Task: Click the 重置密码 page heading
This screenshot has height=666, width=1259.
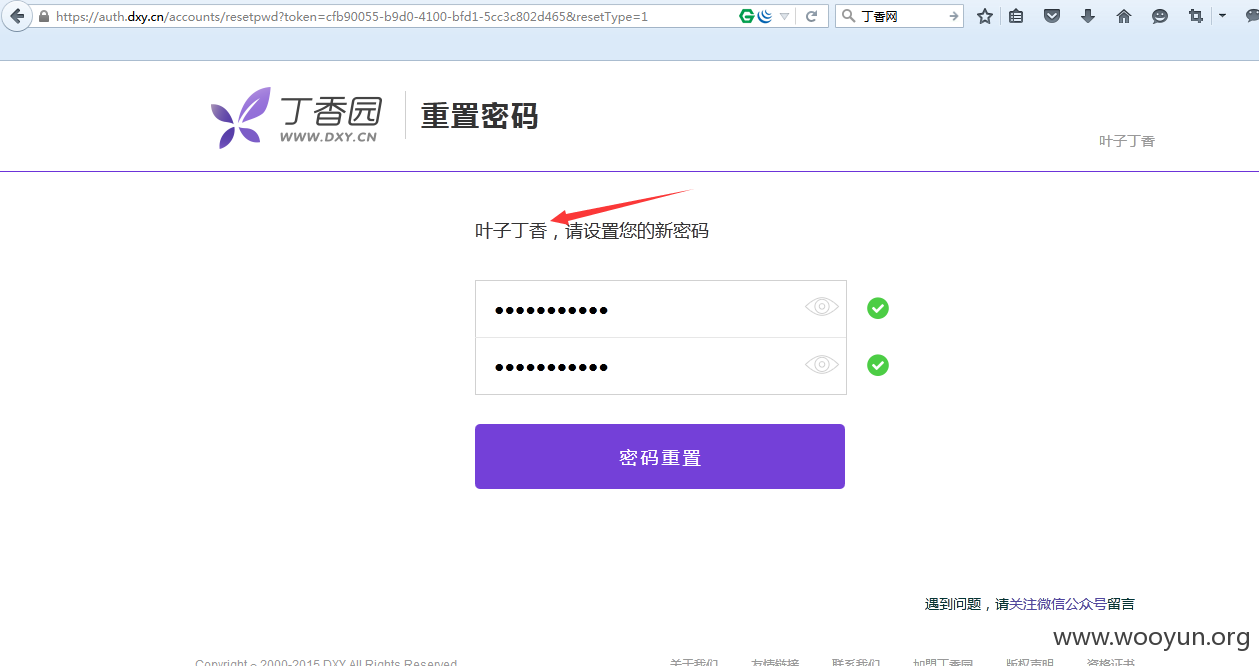Action: pos(480,116)
